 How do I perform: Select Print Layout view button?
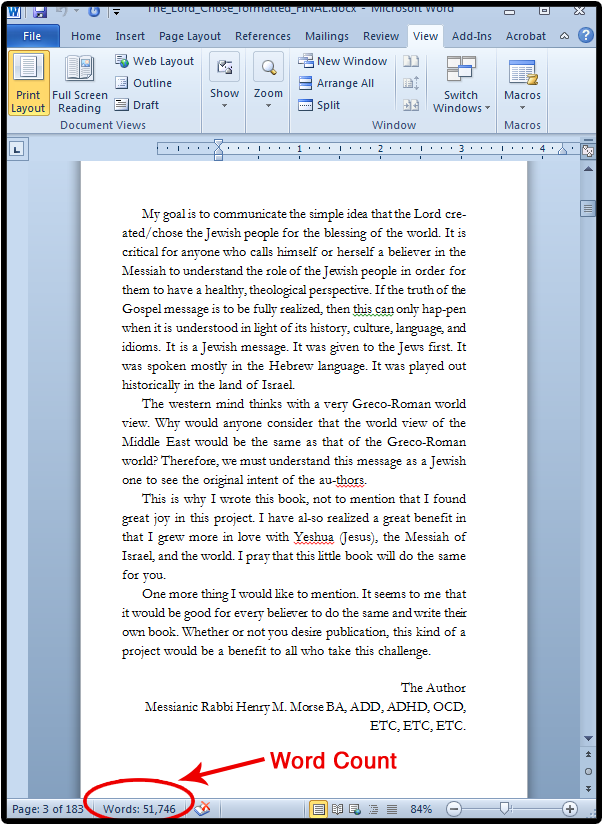pyautogui.click(x=28, y=83)
